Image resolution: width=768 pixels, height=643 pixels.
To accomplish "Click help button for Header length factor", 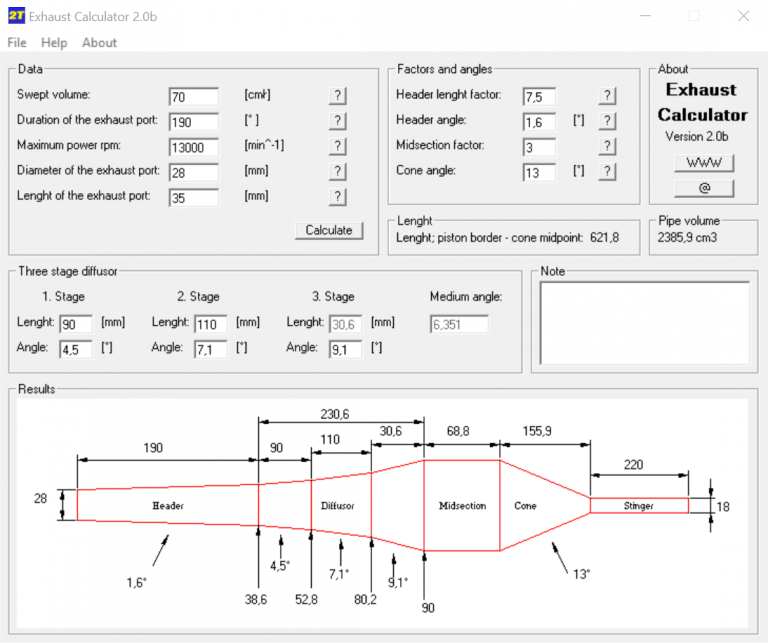I will [x=607, y=96].
